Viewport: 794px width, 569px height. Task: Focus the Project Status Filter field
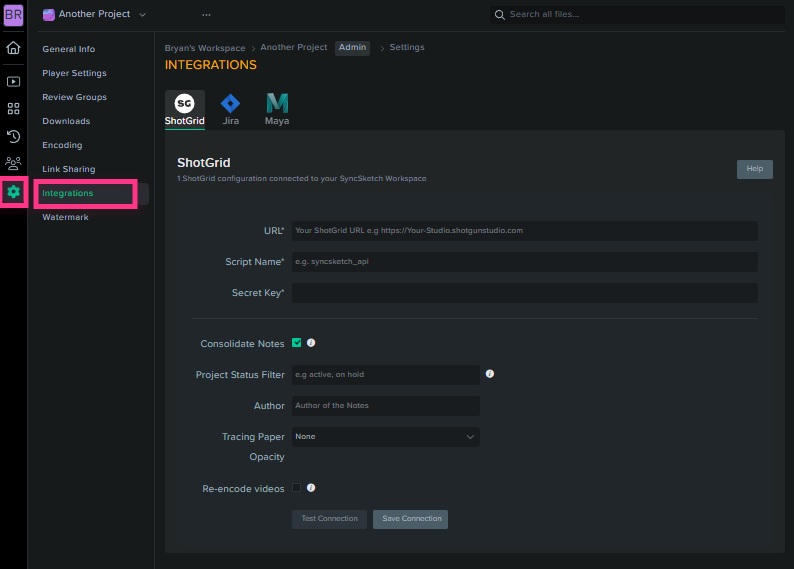(x=385, y=375)
